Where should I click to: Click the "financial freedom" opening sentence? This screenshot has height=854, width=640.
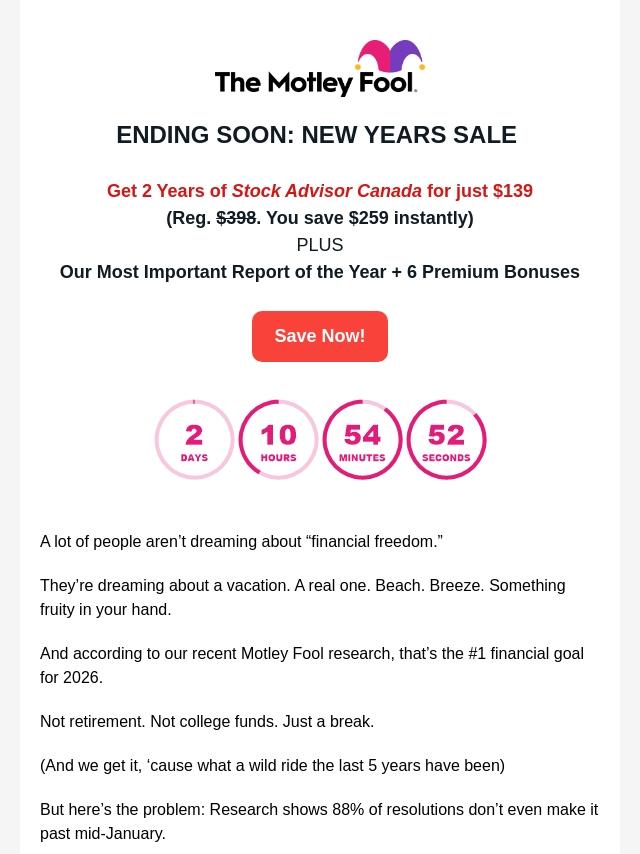click(x=241, y=541)
